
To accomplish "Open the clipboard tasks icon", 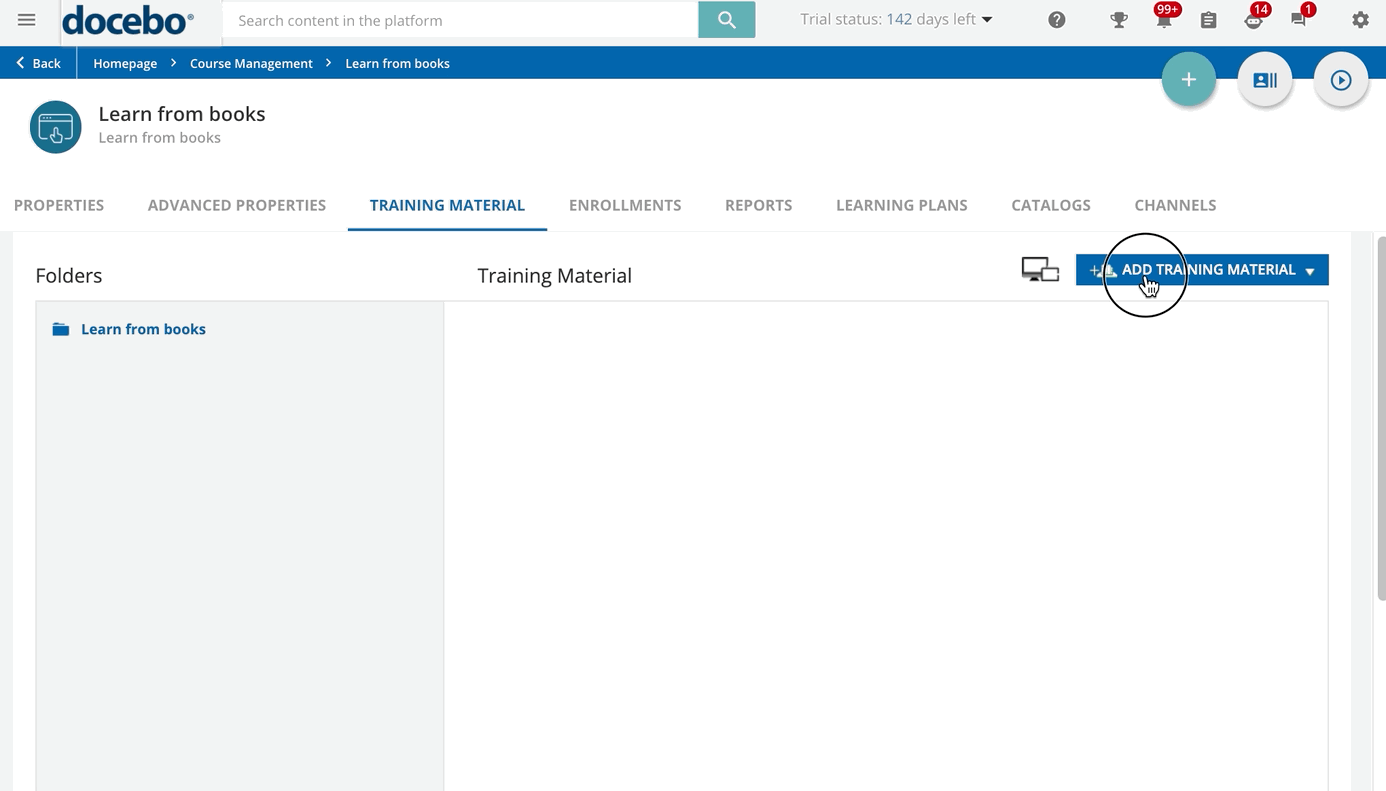I will [x=1208, y=20].
